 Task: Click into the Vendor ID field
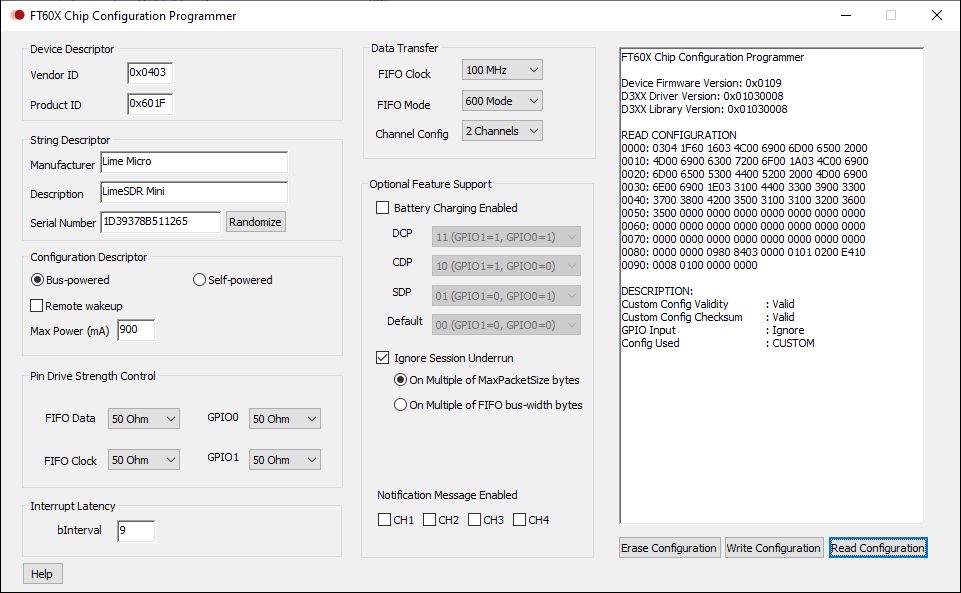click(149, 73)
